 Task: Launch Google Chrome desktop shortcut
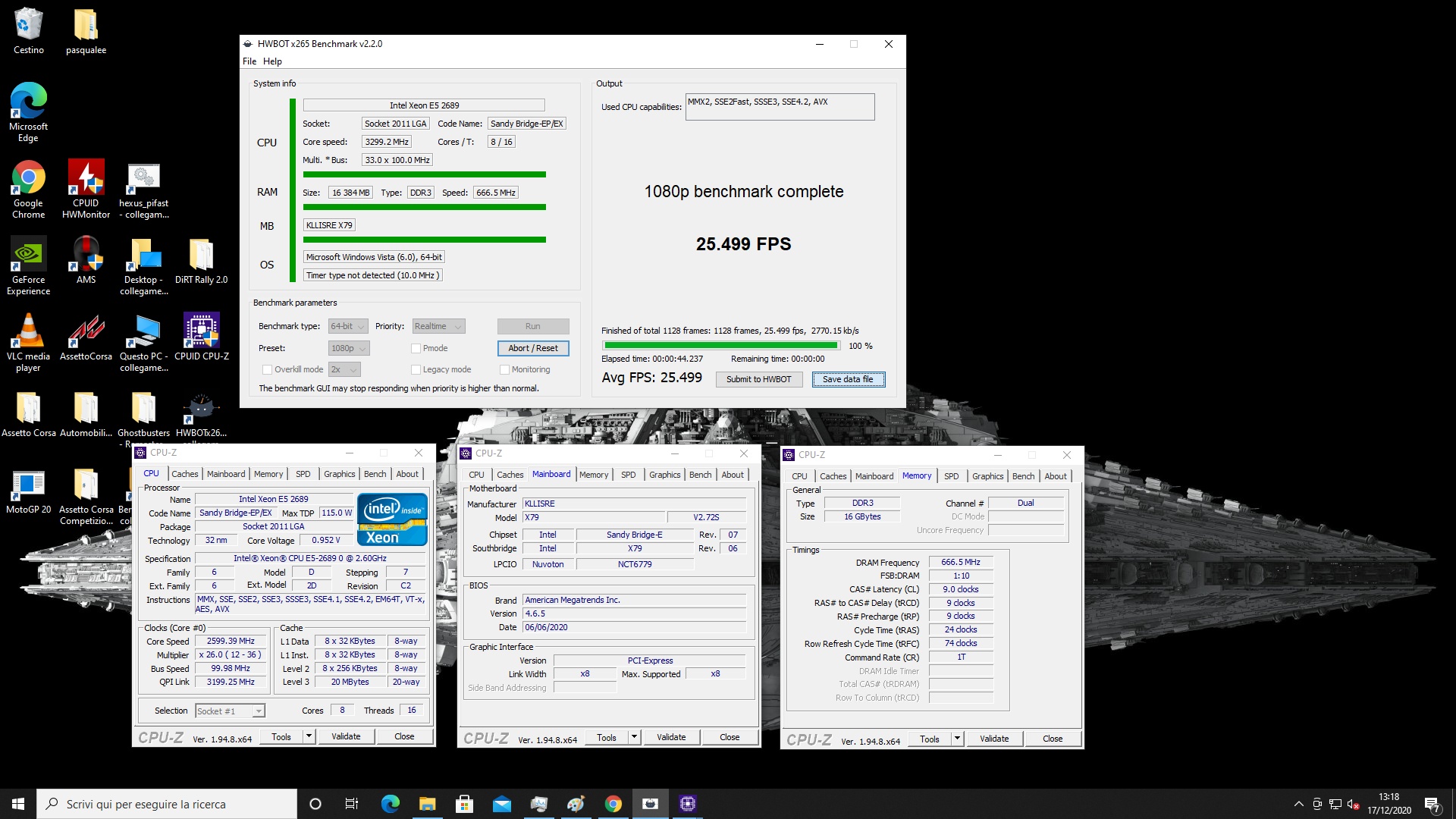pyautogui.click(x=28, y=190)
